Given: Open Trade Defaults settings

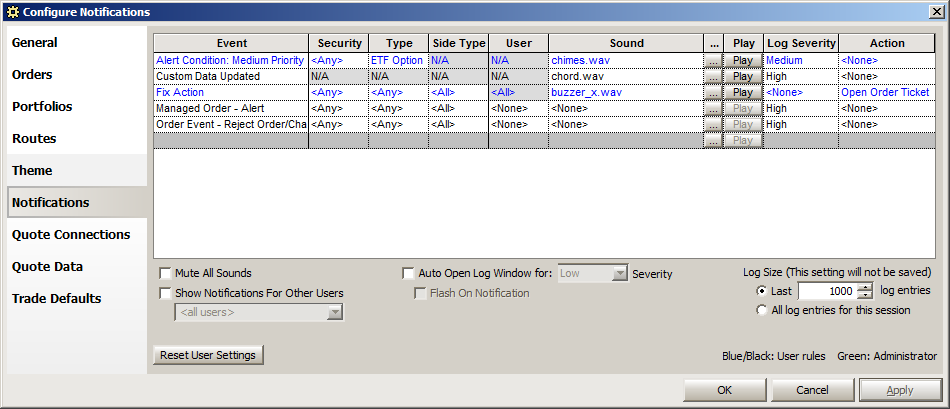Looking at the screenshot, I should [76, 299].
